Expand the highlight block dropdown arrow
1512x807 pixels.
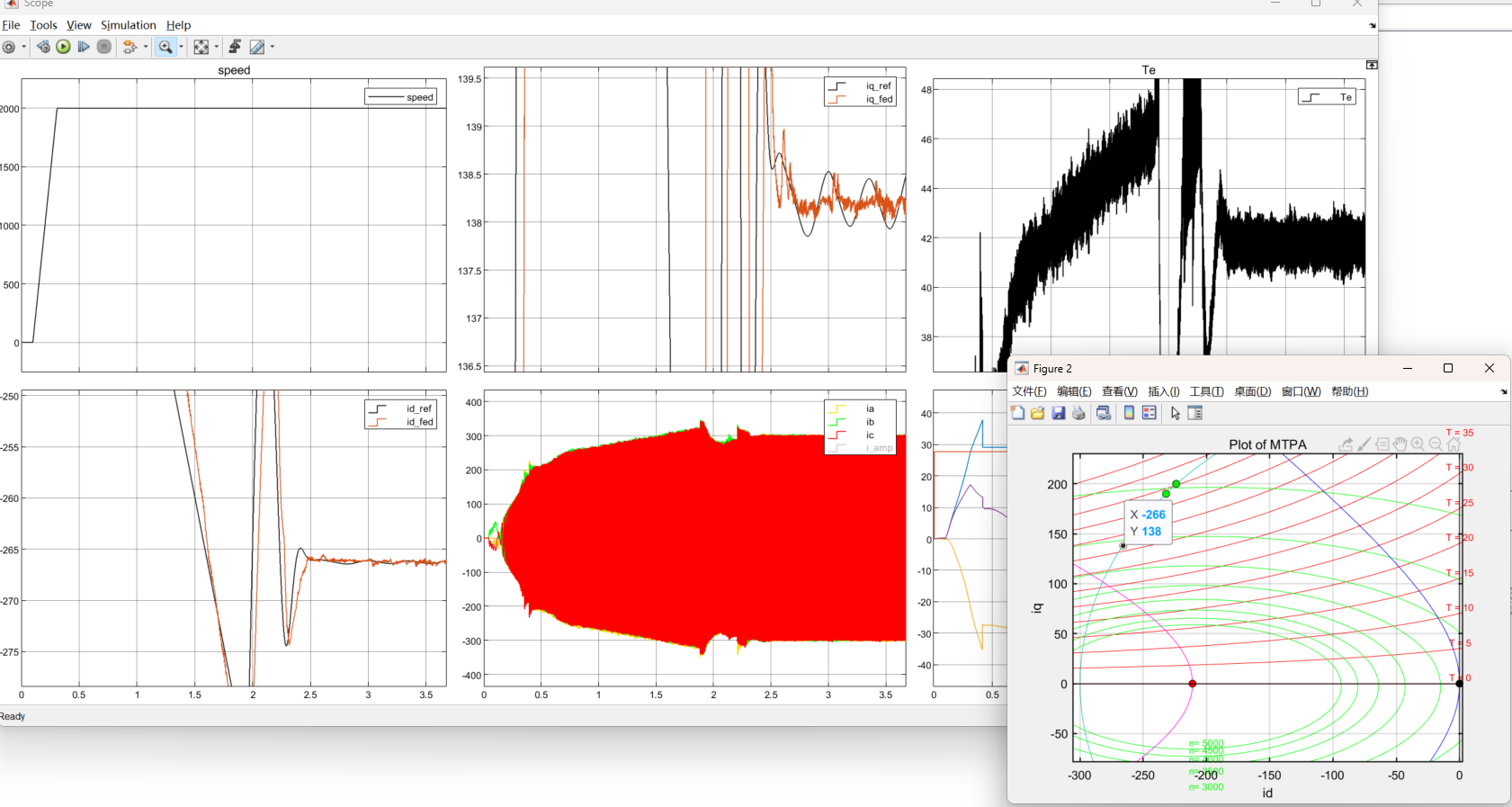coord(146,47)
